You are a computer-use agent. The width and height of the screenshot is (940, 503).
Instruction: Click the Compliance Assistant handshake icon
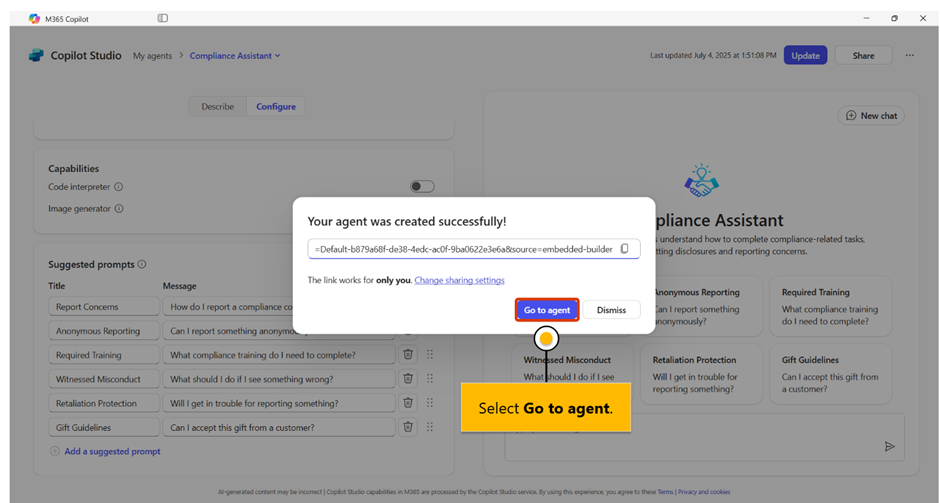[x=701, y=181]
